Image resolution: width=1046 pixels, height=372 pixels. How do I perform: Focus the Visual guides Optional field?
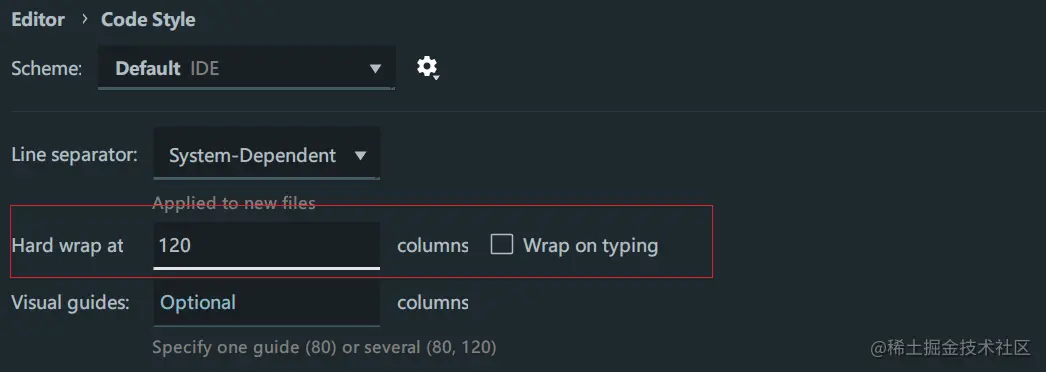pyautogui.click(x=267, y=303)
